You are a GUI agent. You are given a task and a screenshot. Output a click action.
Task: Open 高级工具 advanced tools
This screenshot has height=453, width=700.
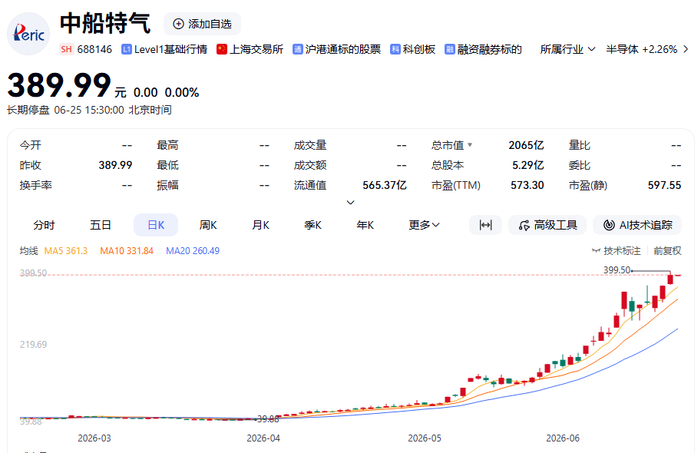click(547, 225)
